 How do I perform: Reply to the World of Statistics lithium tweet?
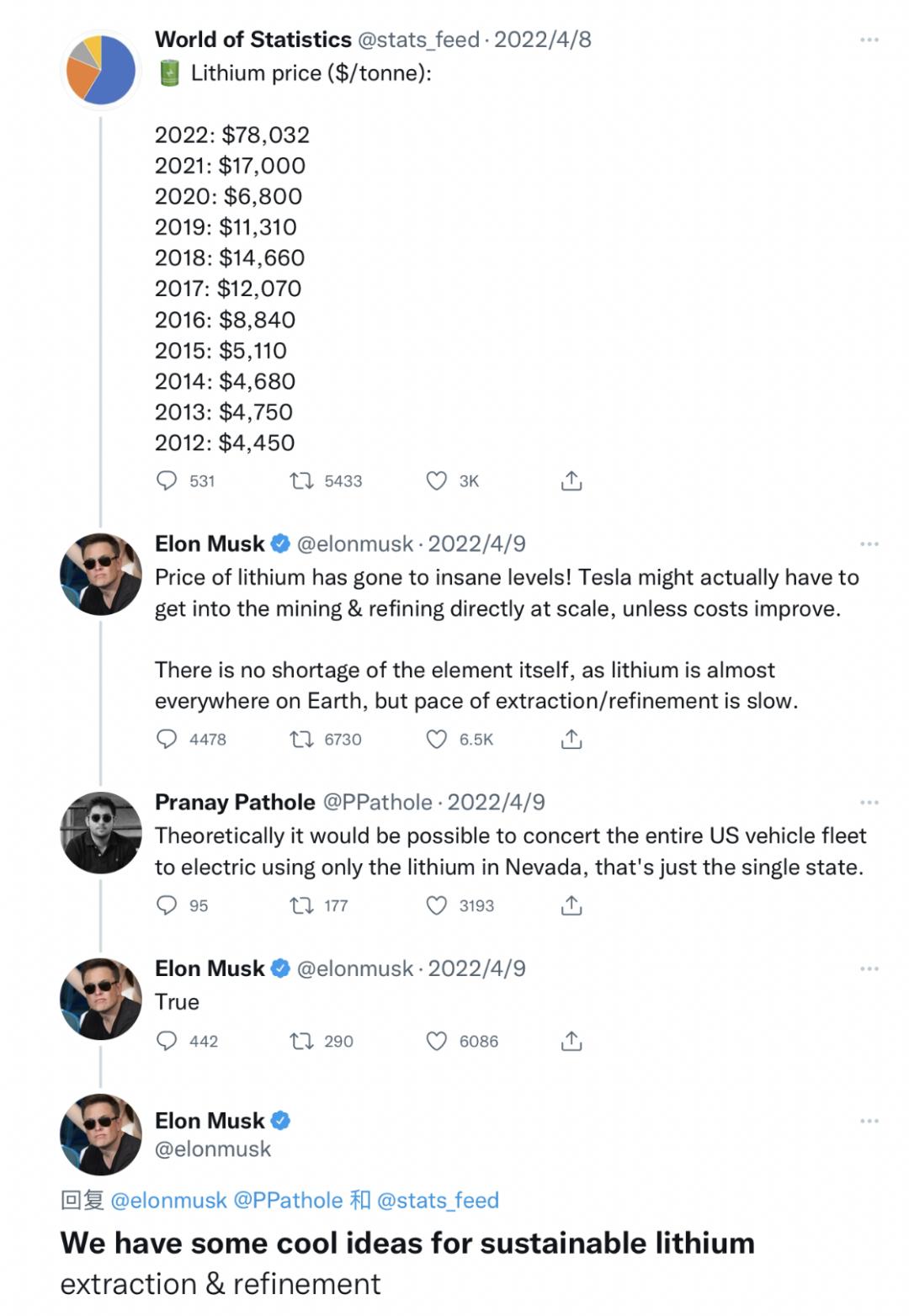point(167,480)
